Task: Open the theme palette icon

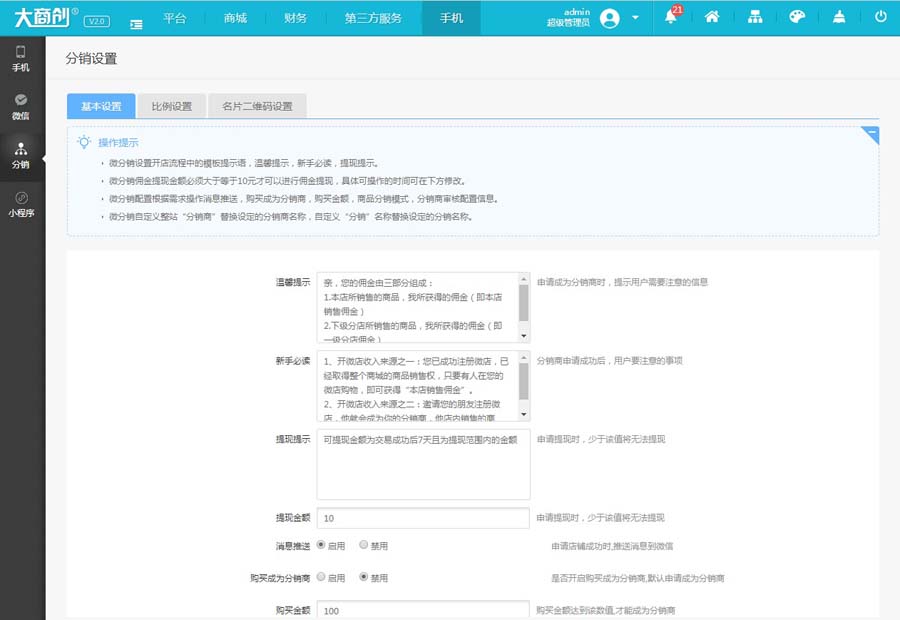Action: click(x=797, y=17)
